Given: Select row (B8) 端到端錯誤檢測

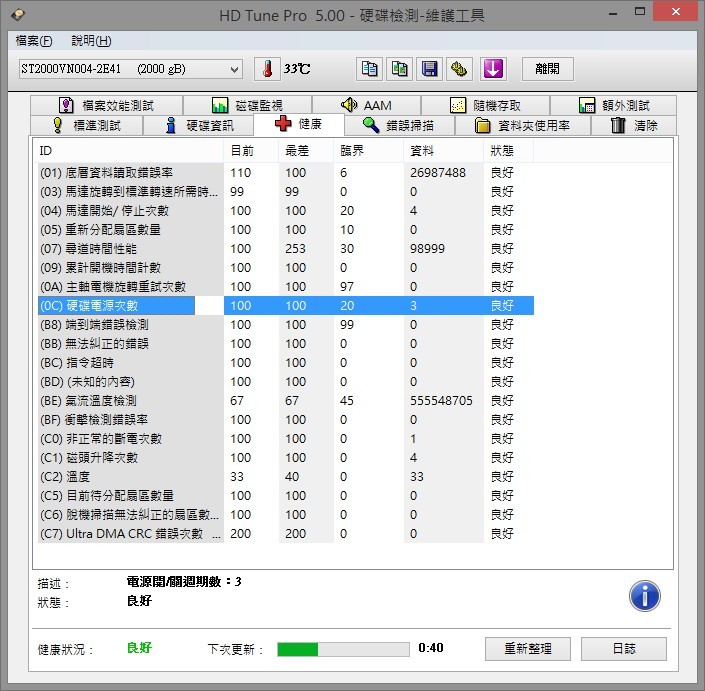Looking at the screenshot, I should click(x=286, y=325).
